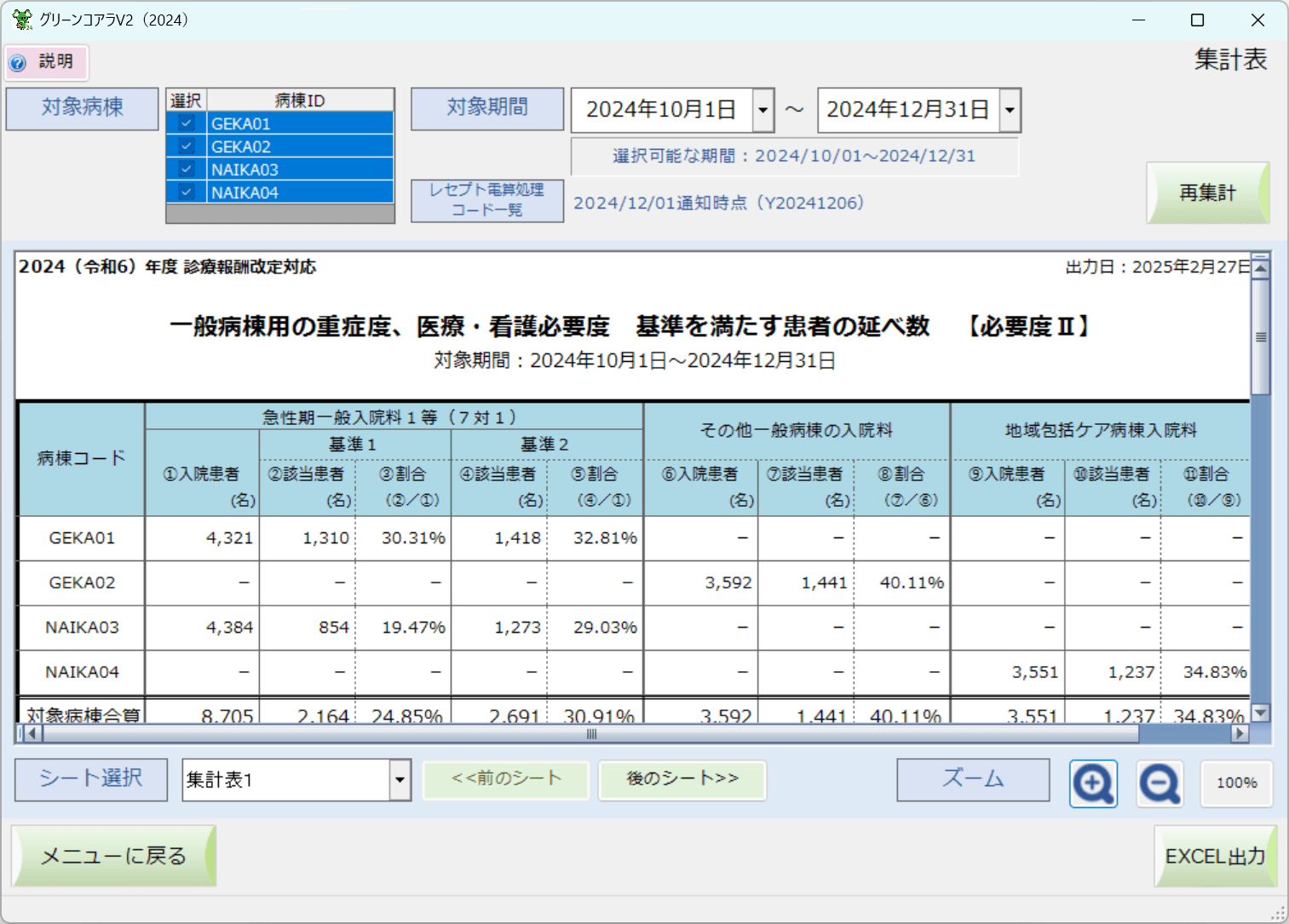This screenshot has height=924, width=1289.
Task: Click the horizontal scroll right arrow
Action: 1240,733
